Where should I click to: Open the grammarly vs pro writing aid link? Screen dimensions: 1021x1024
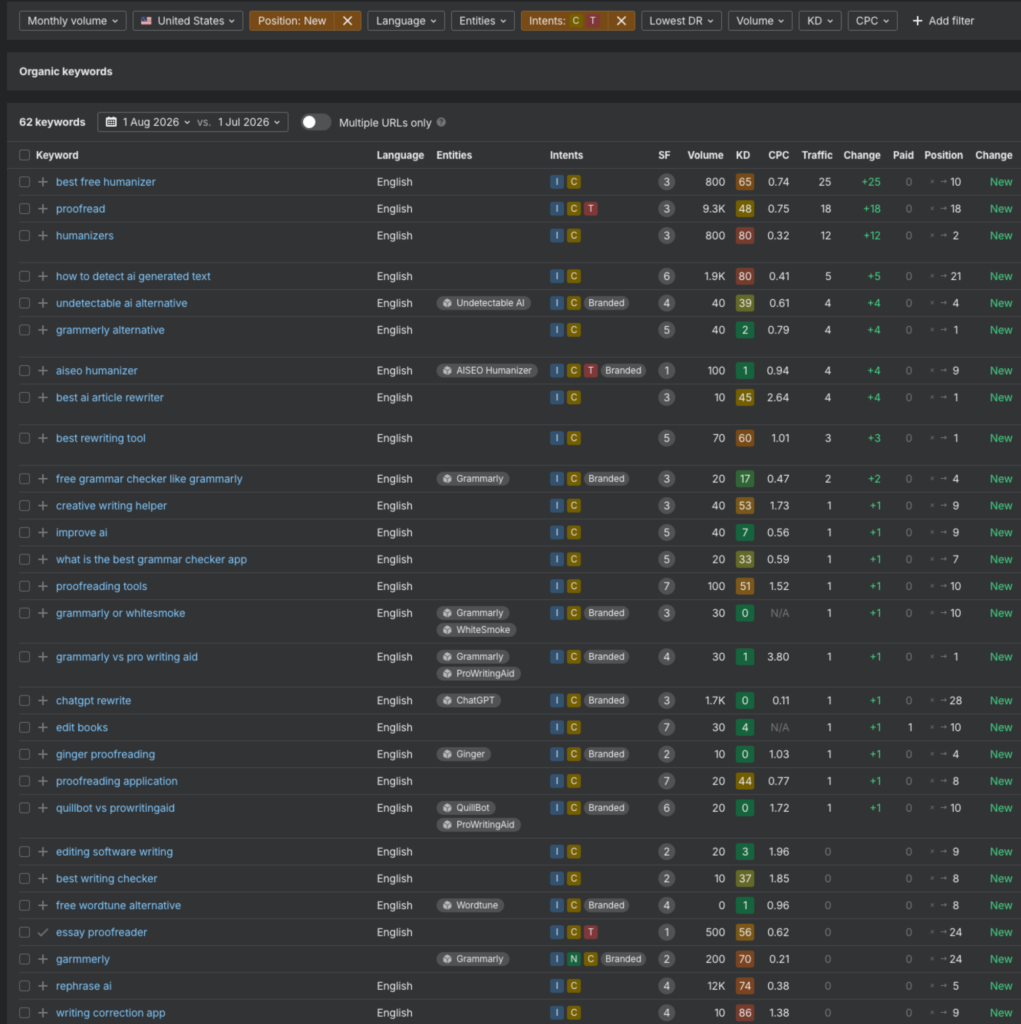pos(127,656)
